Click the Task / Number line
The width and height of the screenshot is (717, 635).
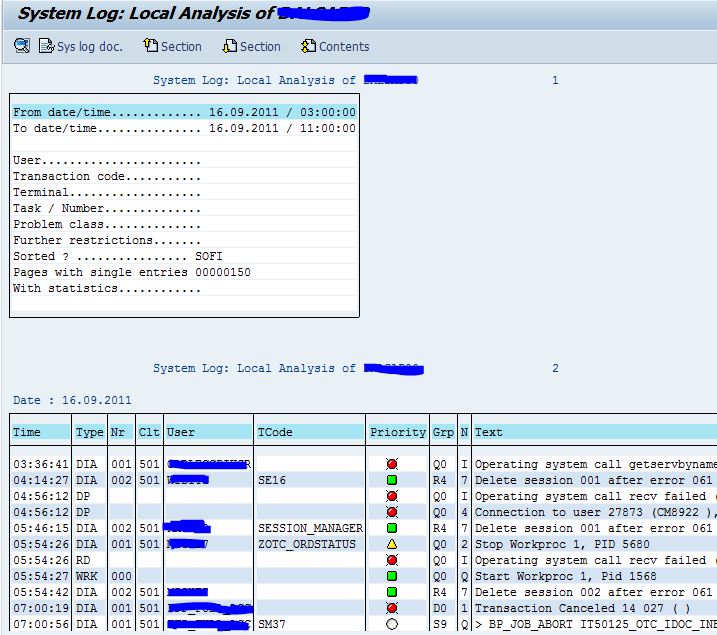184,208
